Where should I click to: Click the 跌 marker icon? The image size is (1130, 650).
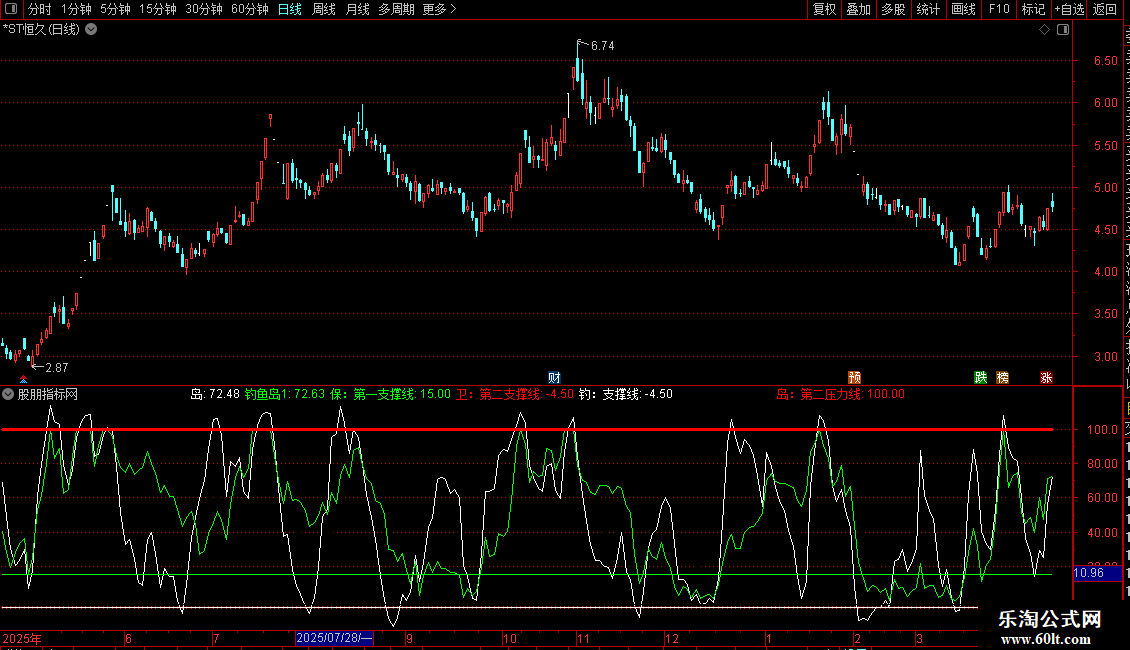pos(981,378)
